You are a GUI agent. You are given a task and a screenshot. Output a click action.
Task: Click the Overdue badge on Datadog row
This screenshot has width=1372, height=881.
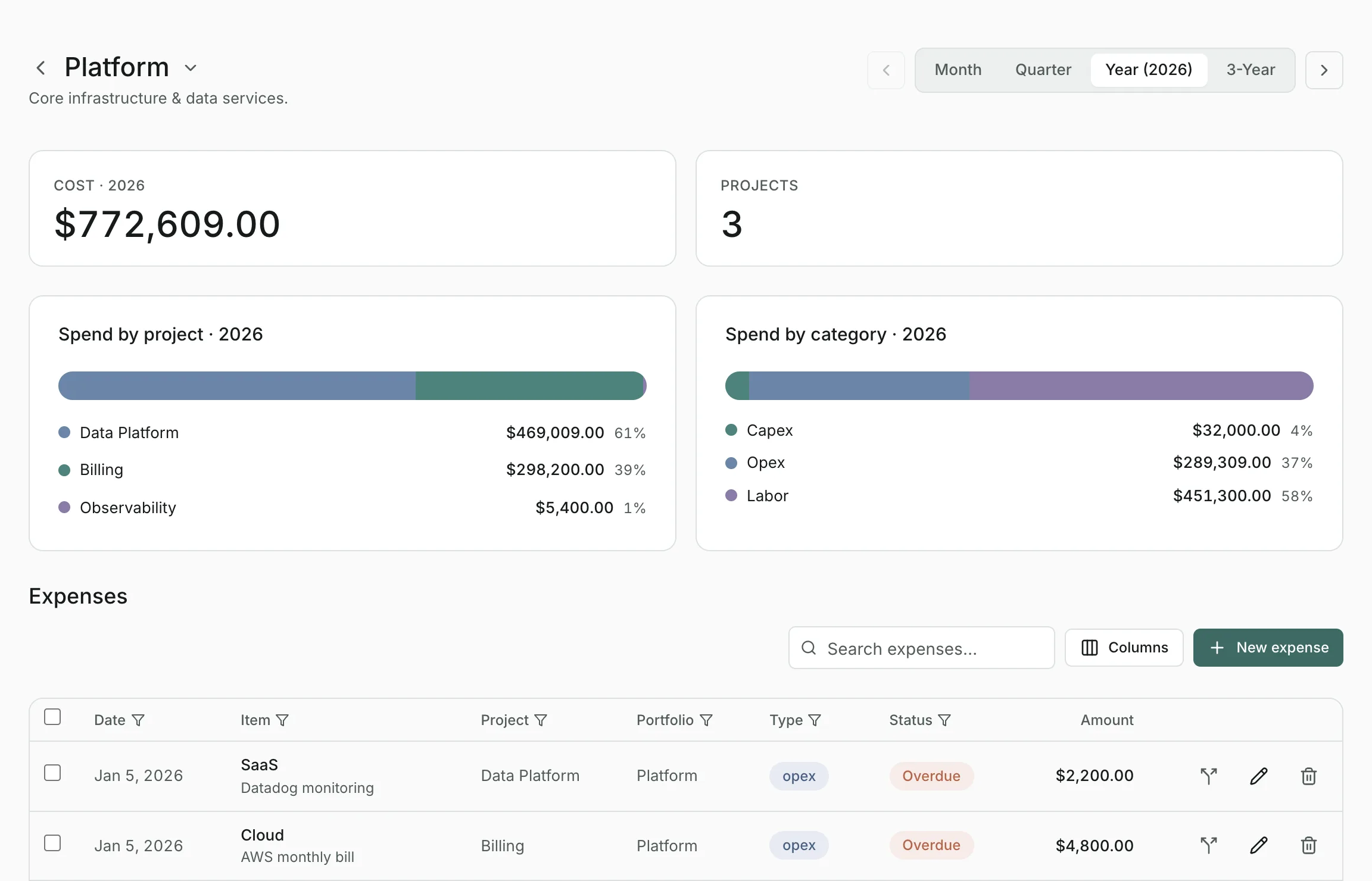coord(931,776)
